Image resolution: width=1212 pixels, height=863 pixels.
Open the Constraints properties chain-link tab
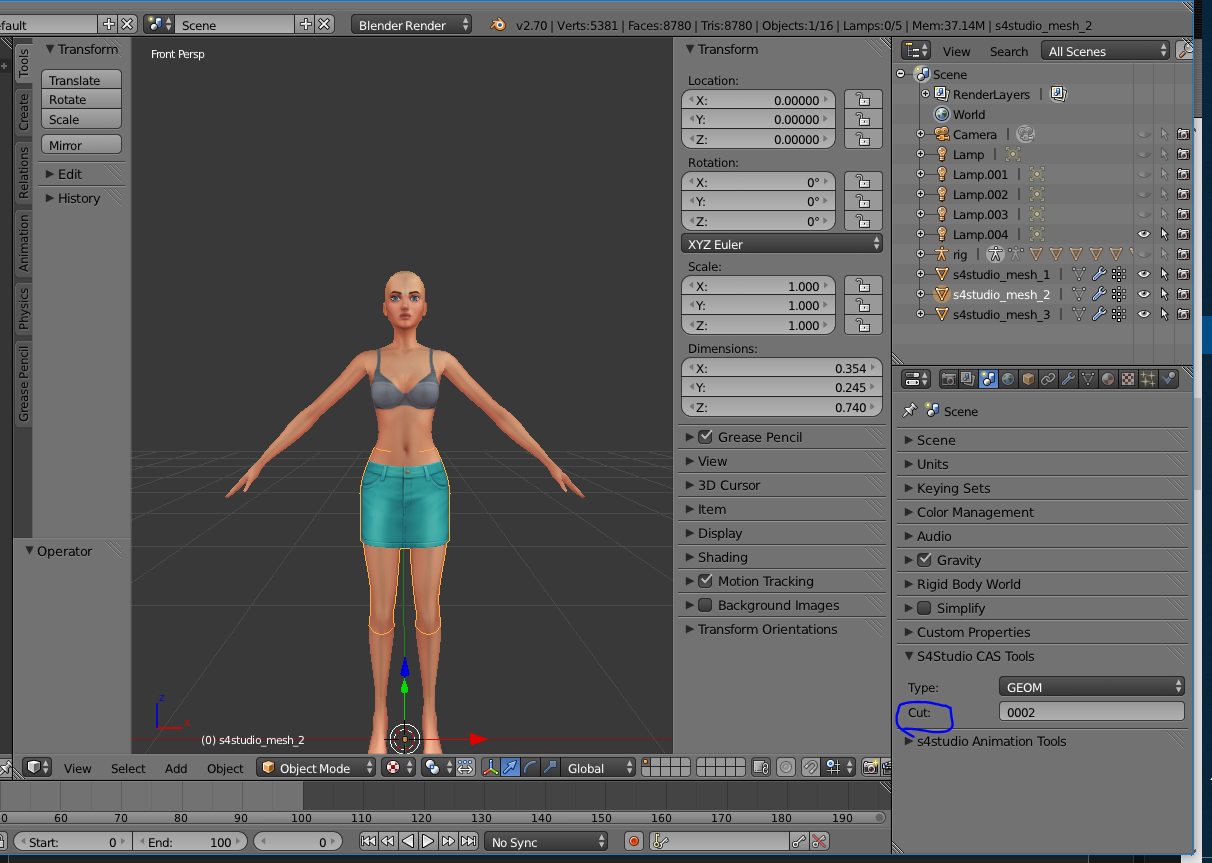click(x=1048, y=379)
